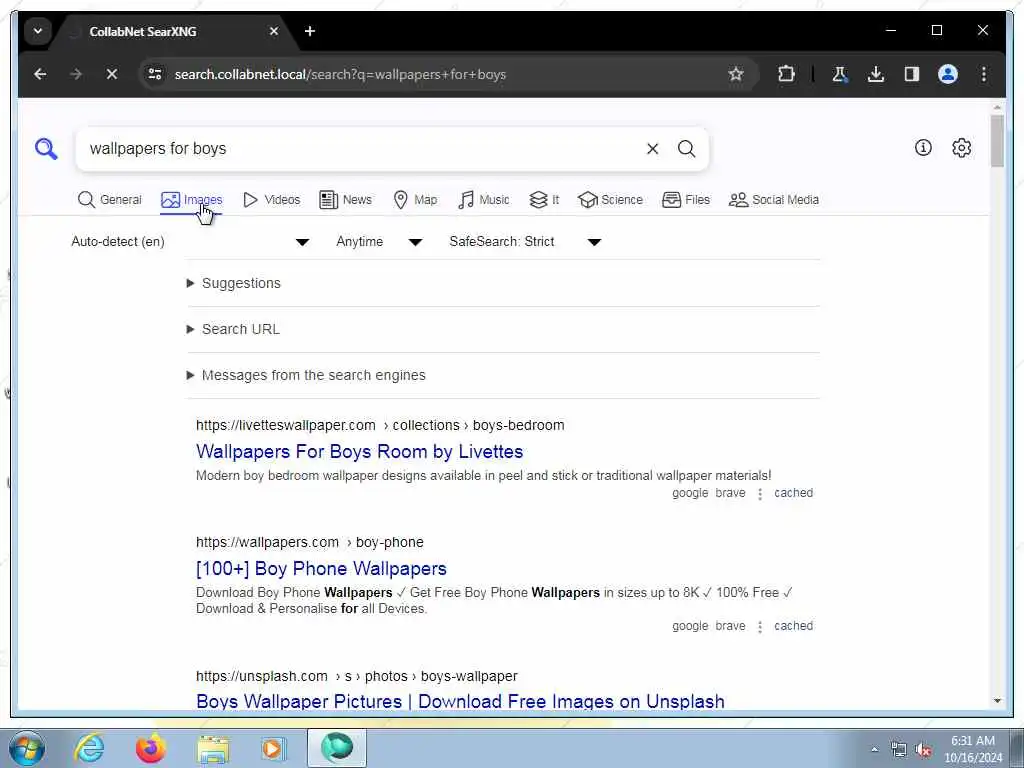The width and height of the screenshot is (1024, 768).
Task: Open cached version of Livettes result
Action: pyautogui.click(x=793, y=493)
